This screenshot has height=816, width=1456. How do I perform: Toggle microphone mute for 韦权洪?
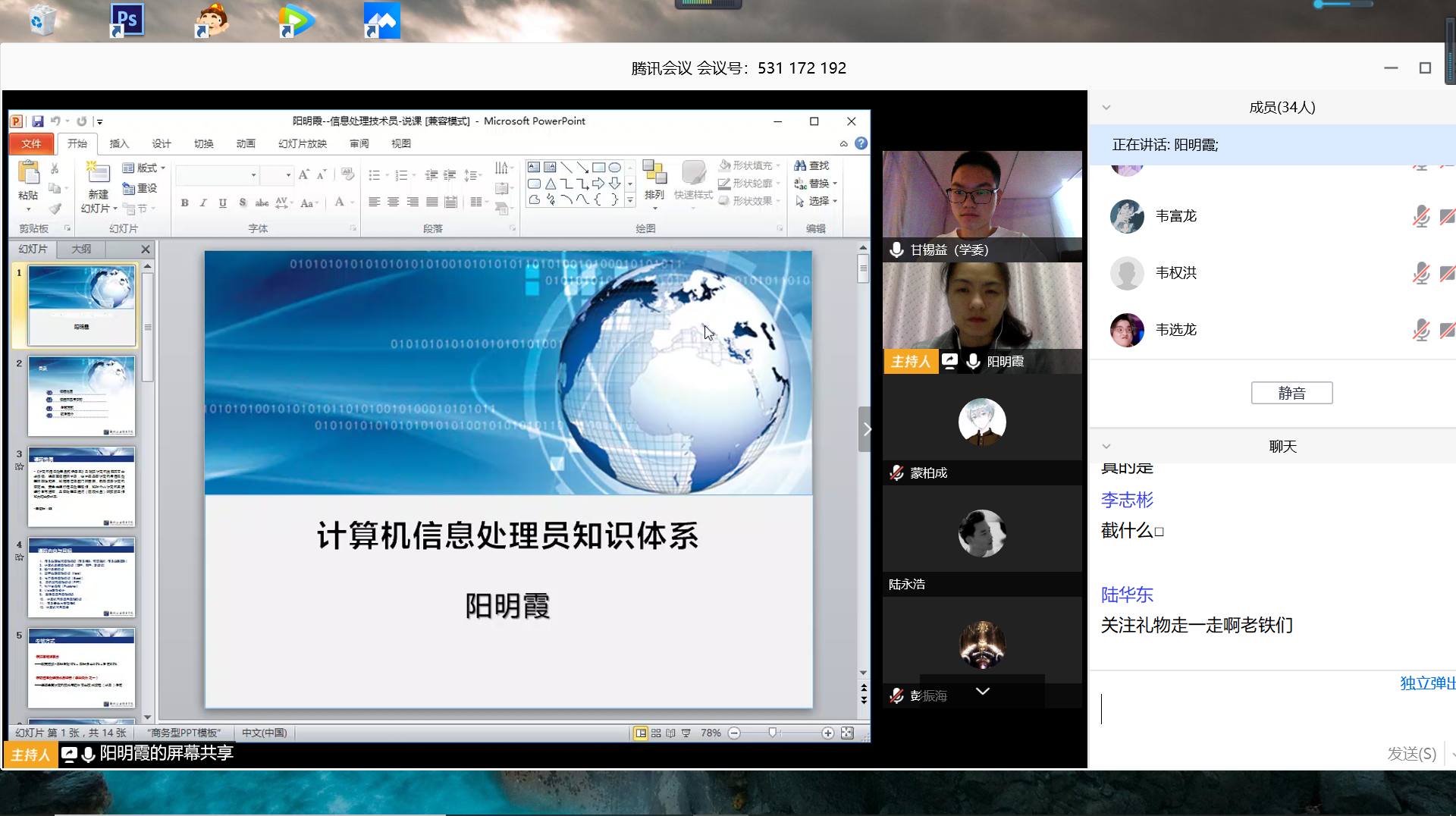[1420, 273]
